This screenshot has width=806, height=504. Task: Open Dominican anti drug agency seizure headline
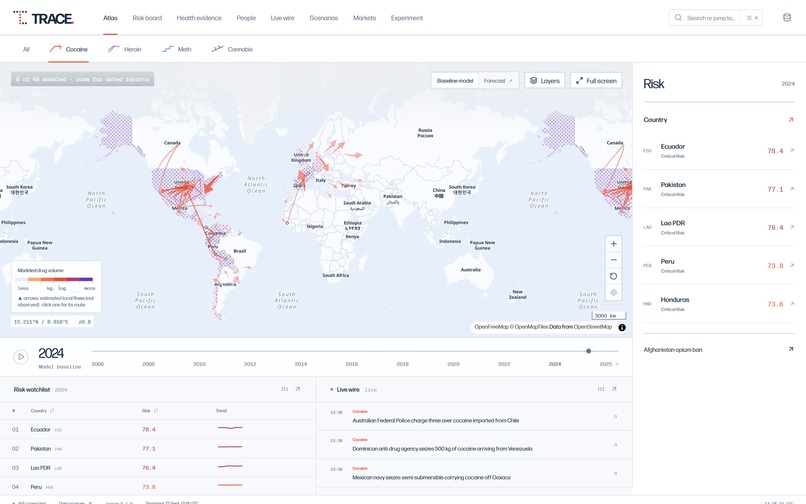(442, 449)
